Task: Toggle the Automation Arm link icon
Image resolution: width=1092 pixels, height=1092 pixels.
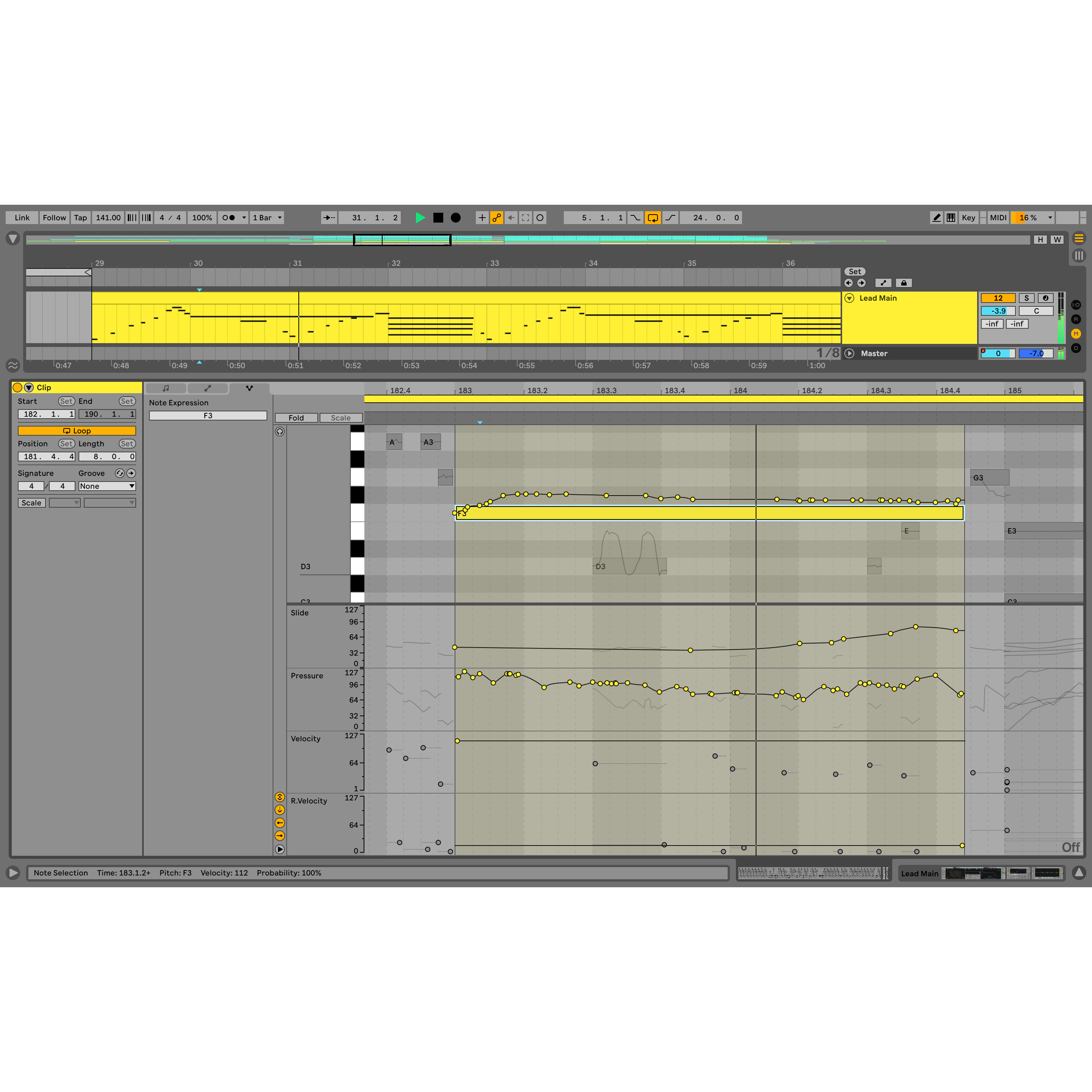Action: click(496, 218)
